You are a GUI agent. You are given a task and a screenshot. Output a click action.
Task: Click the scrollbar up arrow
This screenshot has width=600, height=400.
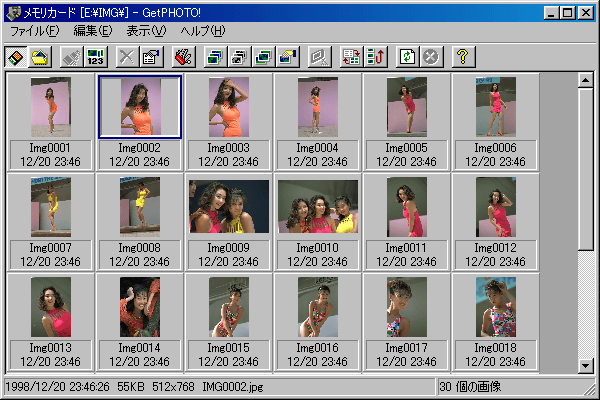(x=585, y=80)
